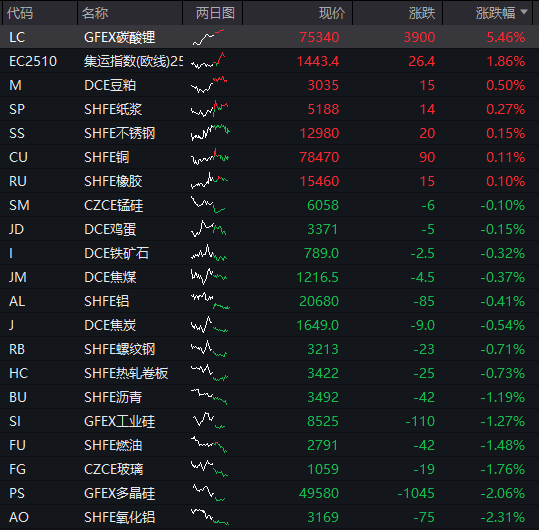View the SHFE纸浆 sparkline chart
This screenshot has height=530, width=539.
click(210, 109)
